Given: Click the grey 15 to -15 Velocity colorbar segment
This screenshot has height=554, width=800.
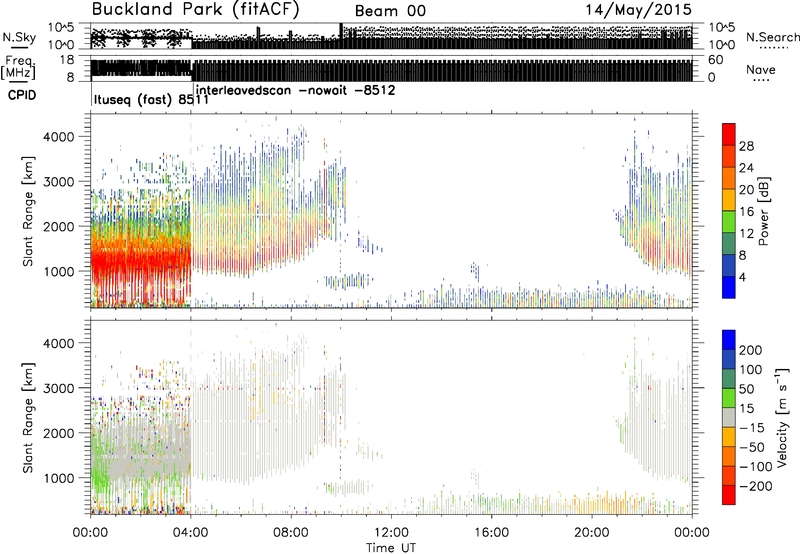Looking at the screenshot, I should [729, 418].
